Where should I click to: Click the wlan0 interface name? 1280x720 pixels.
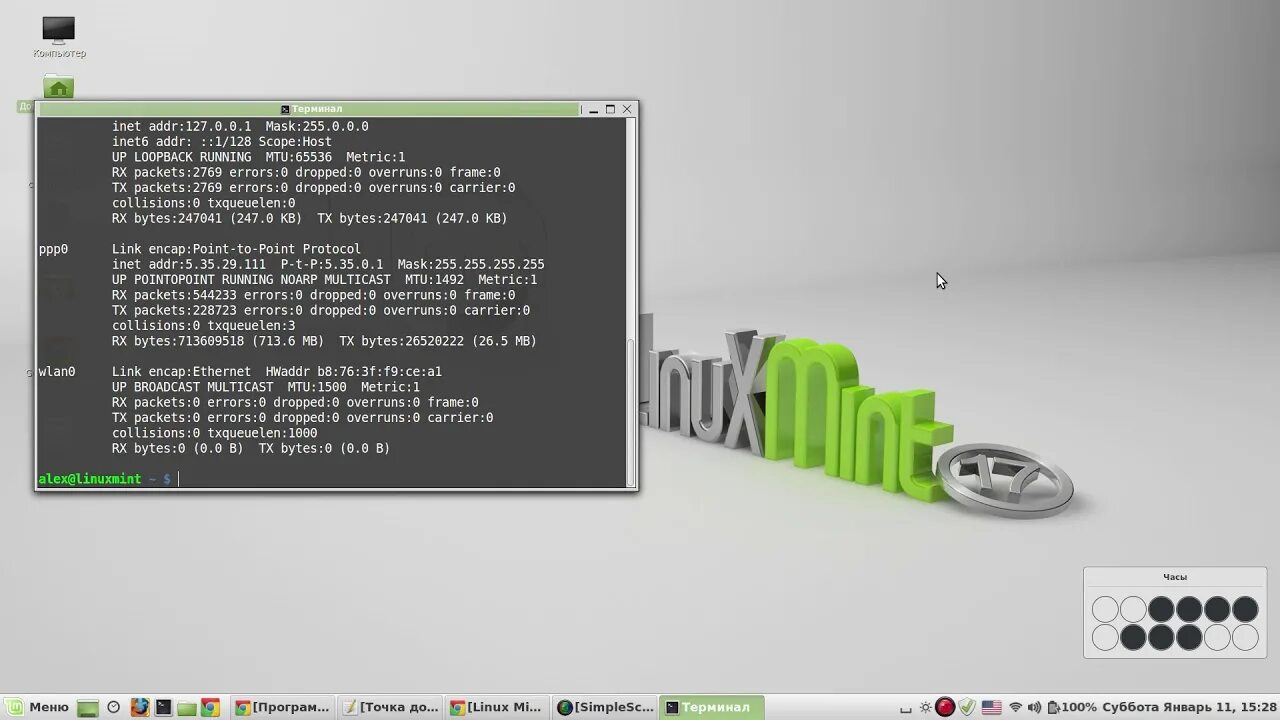click(57, 372)
